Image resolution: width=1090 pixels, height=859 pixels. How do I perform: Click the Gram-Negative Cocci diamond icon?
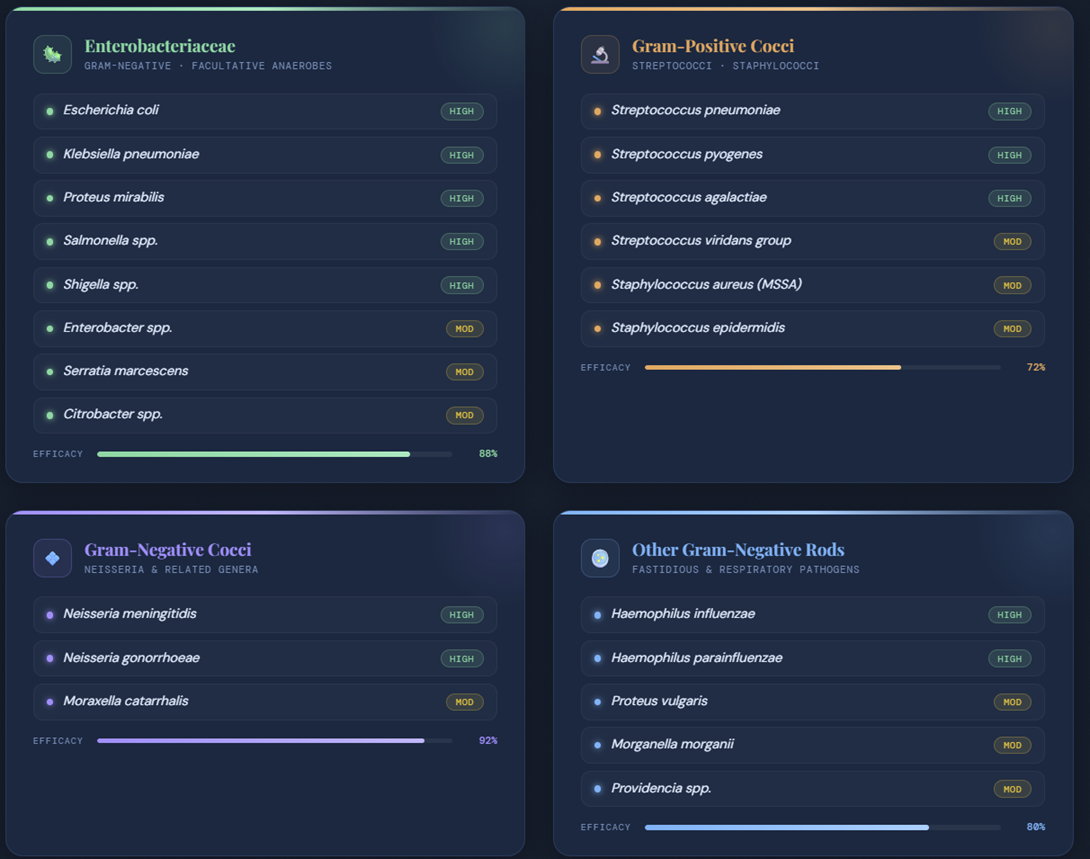point(52,558)
